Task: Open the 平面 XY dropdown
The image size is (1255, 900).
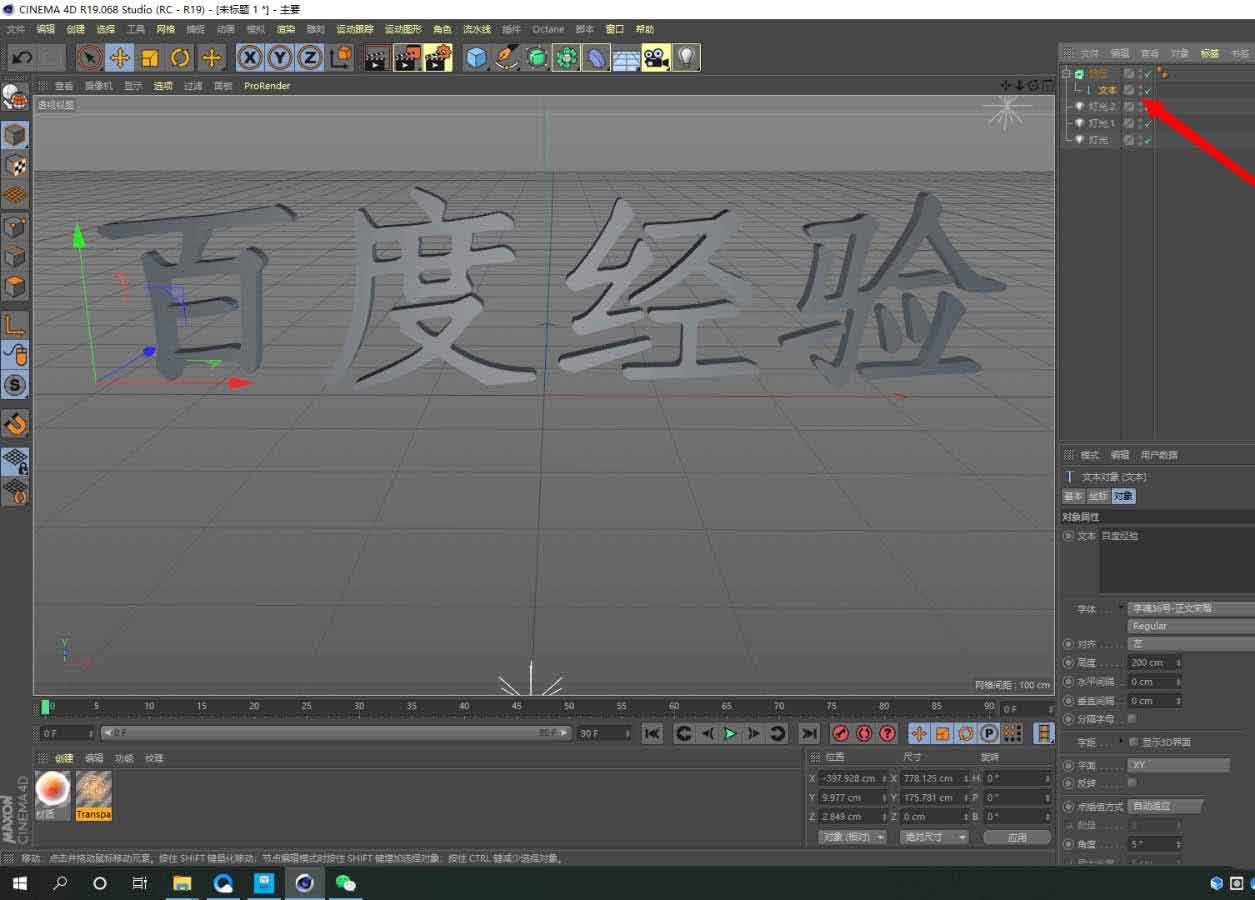Action: pyautogui.click(x=1178, y=764)
